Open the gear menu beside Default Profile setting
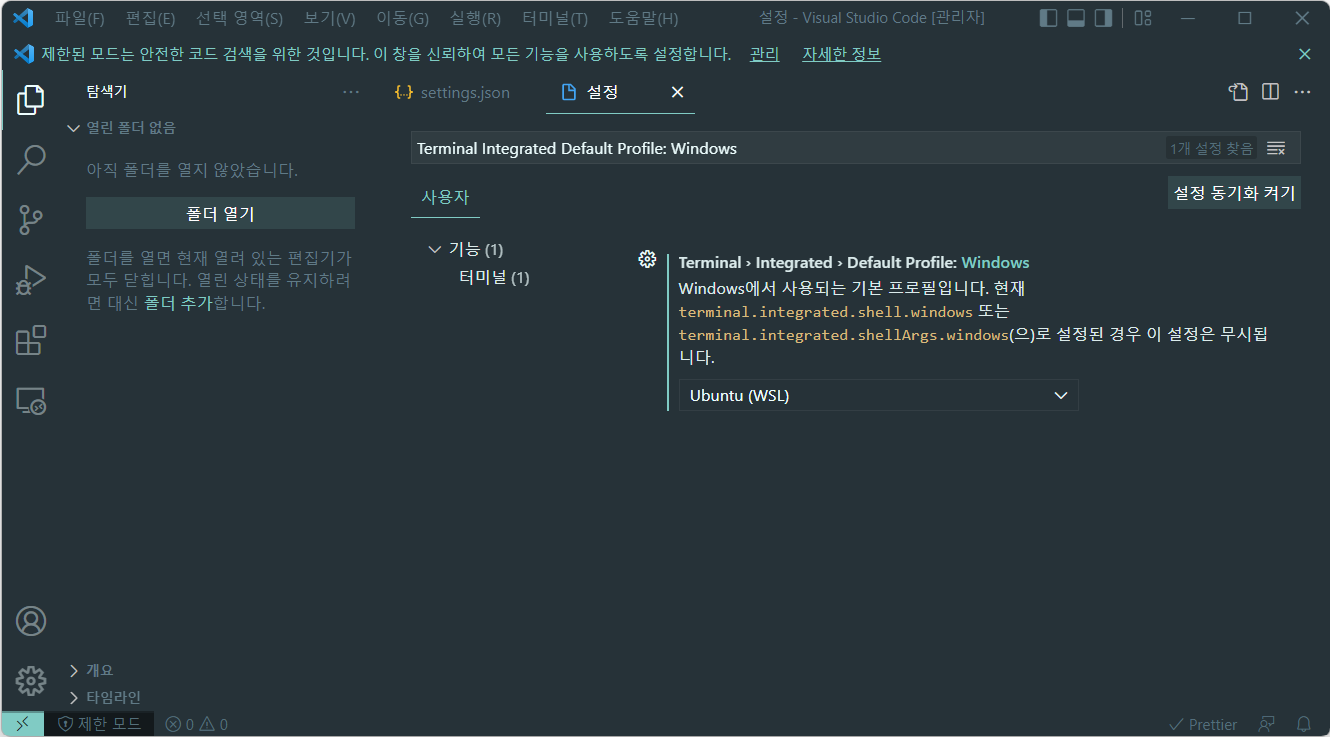Image resolution: width=1330 pixels, height=737 pixels. [x=647, y=259]
